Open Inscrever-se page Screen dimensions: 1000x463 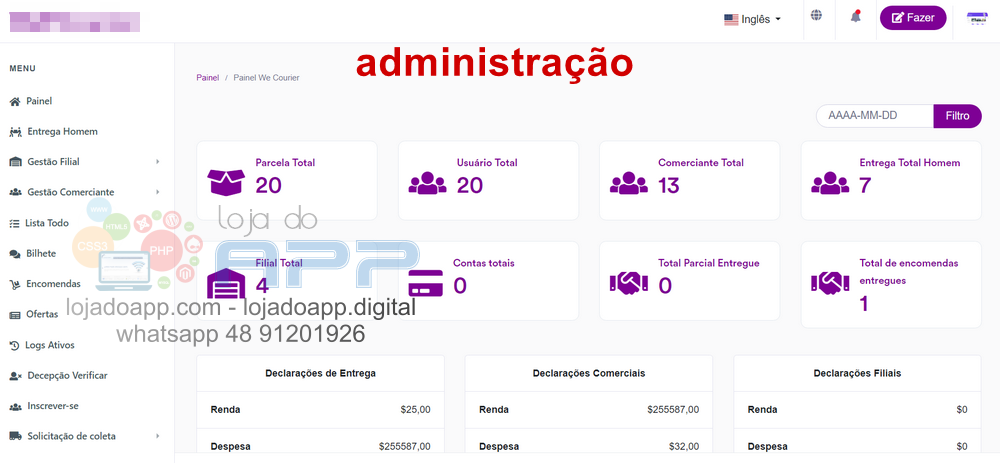coord(53,406)
